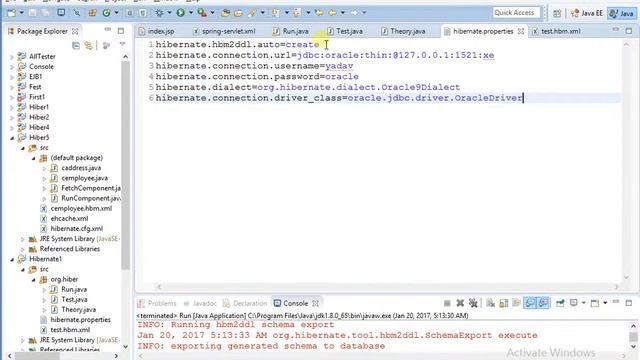Select ehcache.xml in Package Explorer
The height and width of the screenshot is (360, 640).
click(x=69, y=218)
